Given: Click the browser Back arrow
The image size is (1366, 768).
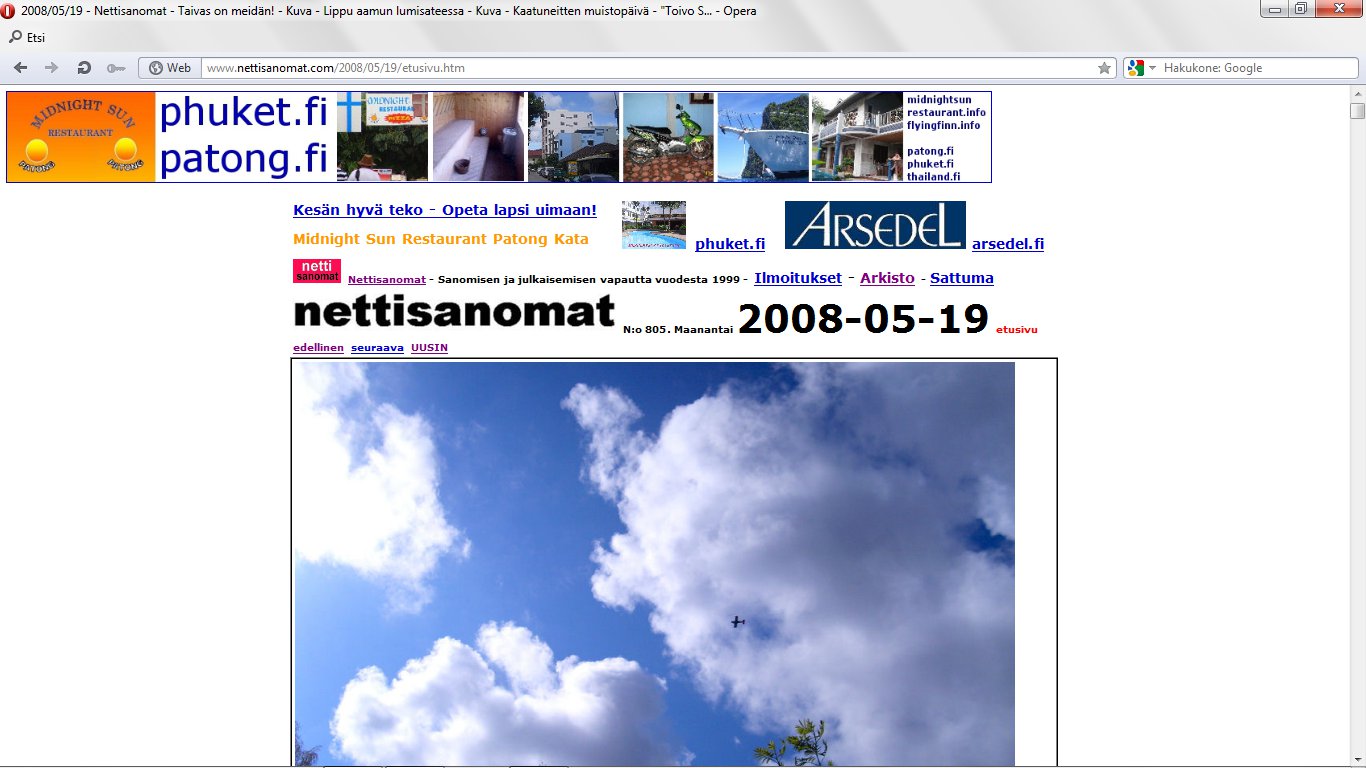Looking at the screenshot, I should [20, 68].
